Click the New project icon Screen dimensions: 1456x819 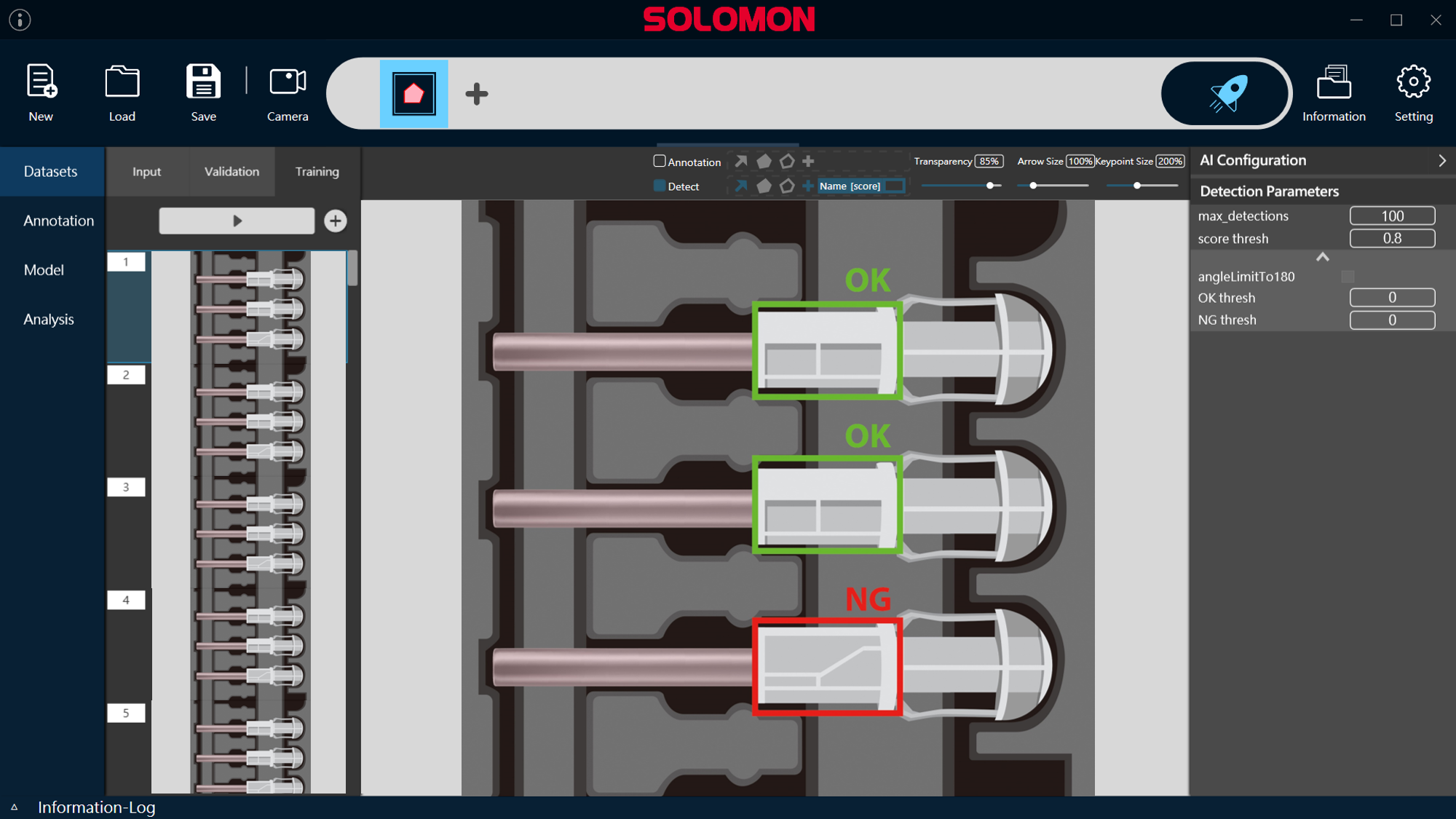pos(41,82)
